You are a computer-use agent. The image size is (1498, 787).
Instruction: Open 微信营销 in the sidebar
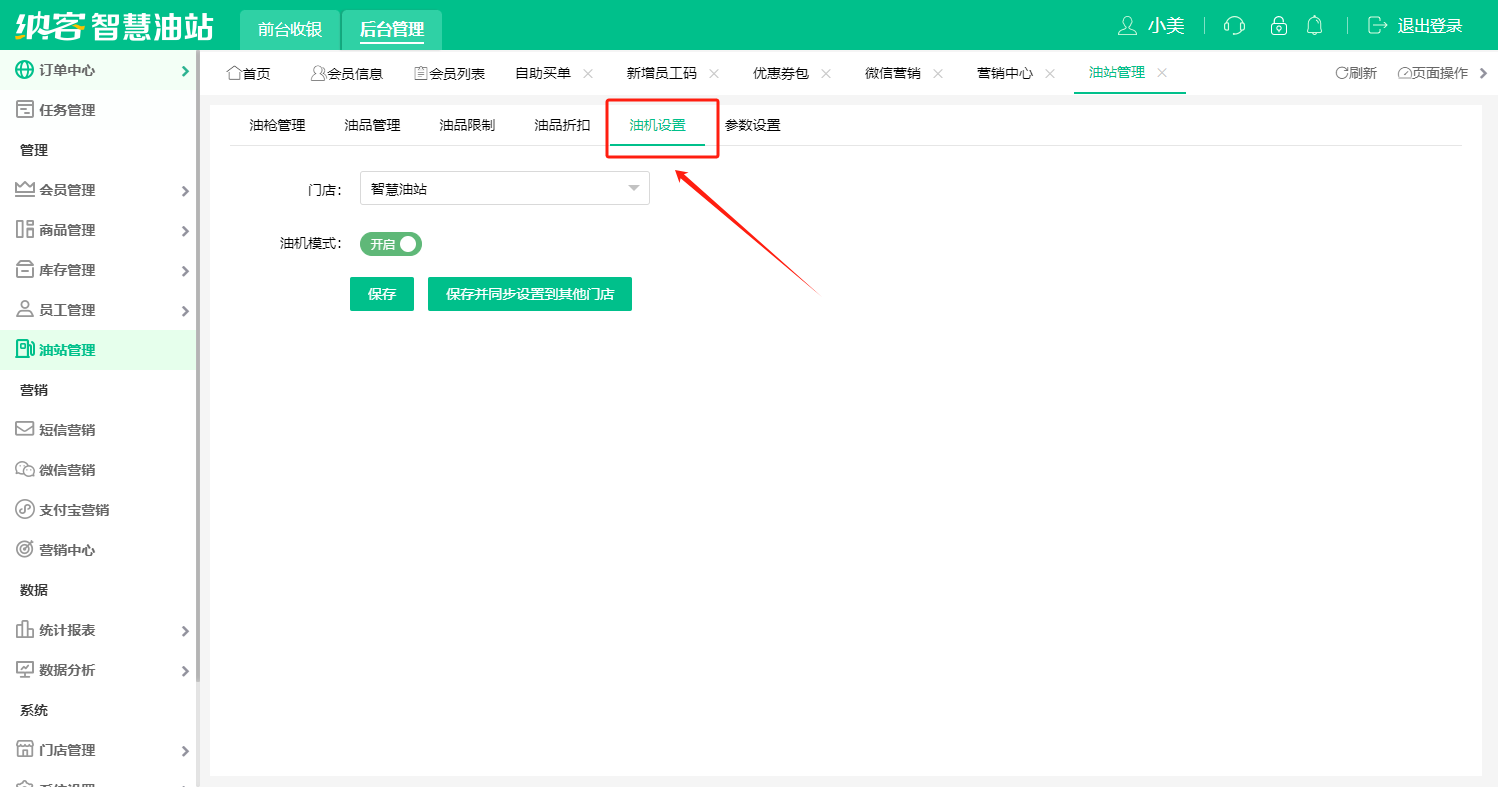(67, 470)
